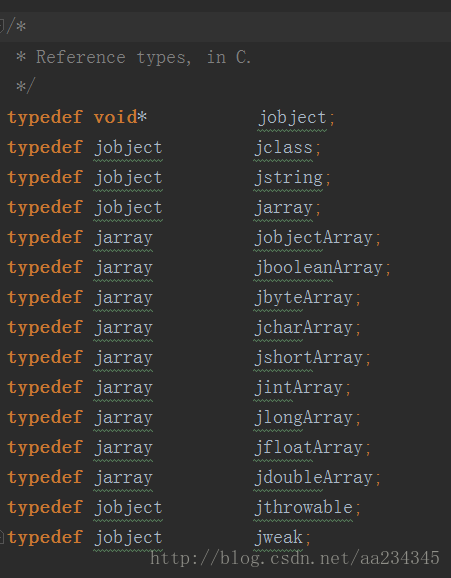Select the 'jclass' identifier

[283, 148]
